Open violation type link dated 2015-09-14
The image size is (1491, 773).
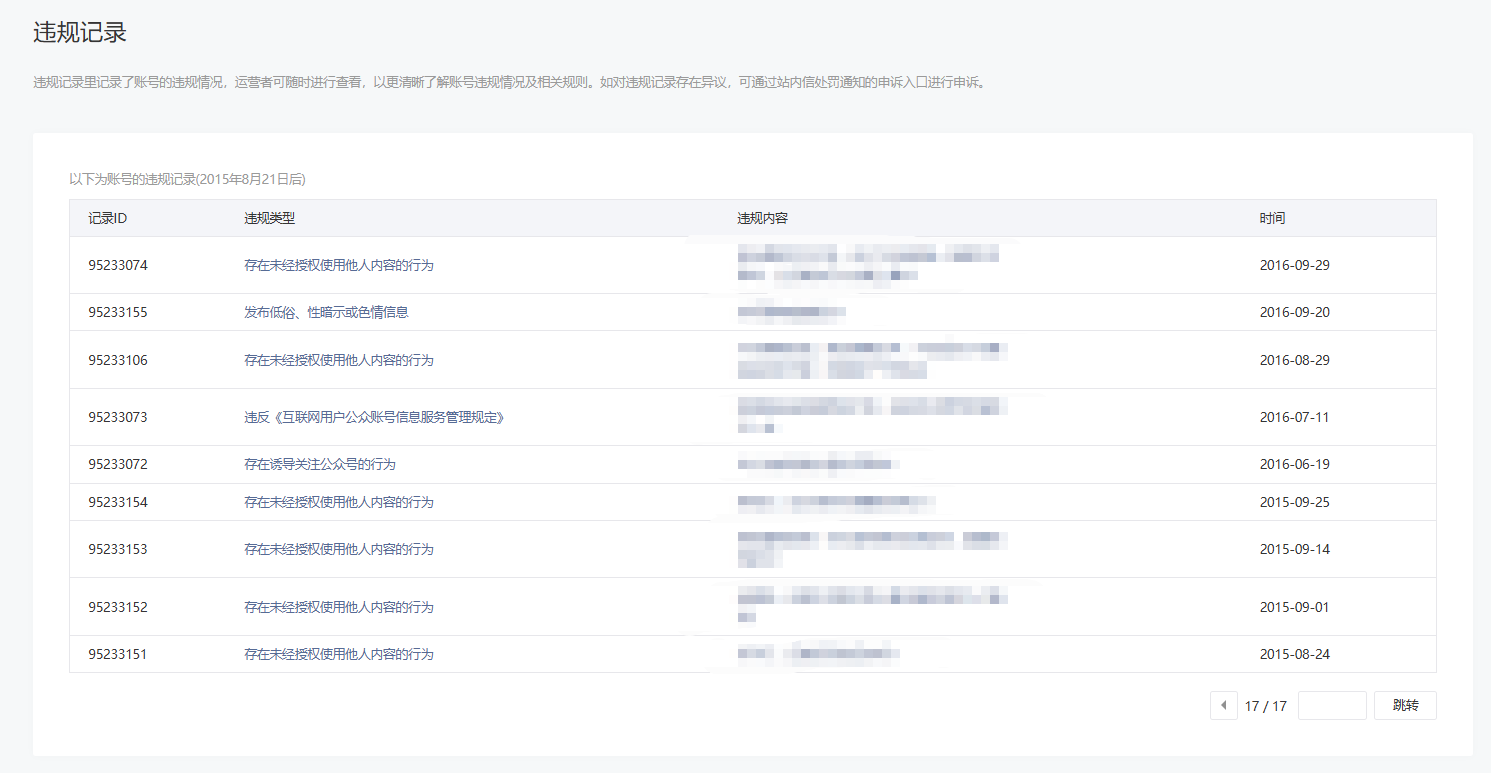tap(339, 549)
